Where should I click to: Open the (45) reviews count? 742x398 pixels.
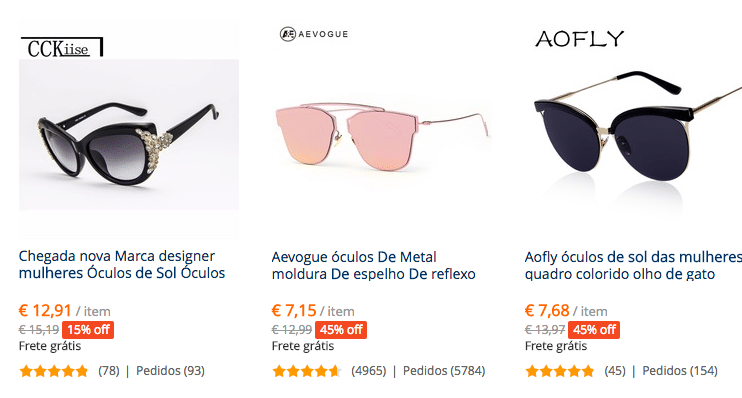coord(615,371)
